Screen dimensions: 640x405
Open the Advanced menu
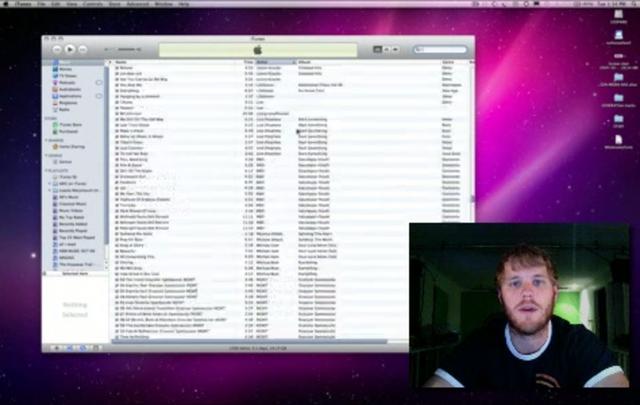[138, 4]
